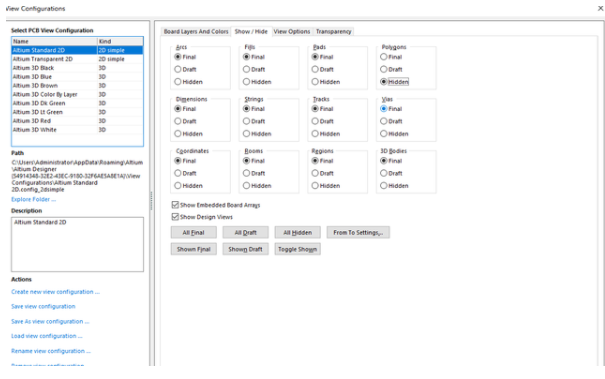Select Altium 3D Blue configuration

77,77
